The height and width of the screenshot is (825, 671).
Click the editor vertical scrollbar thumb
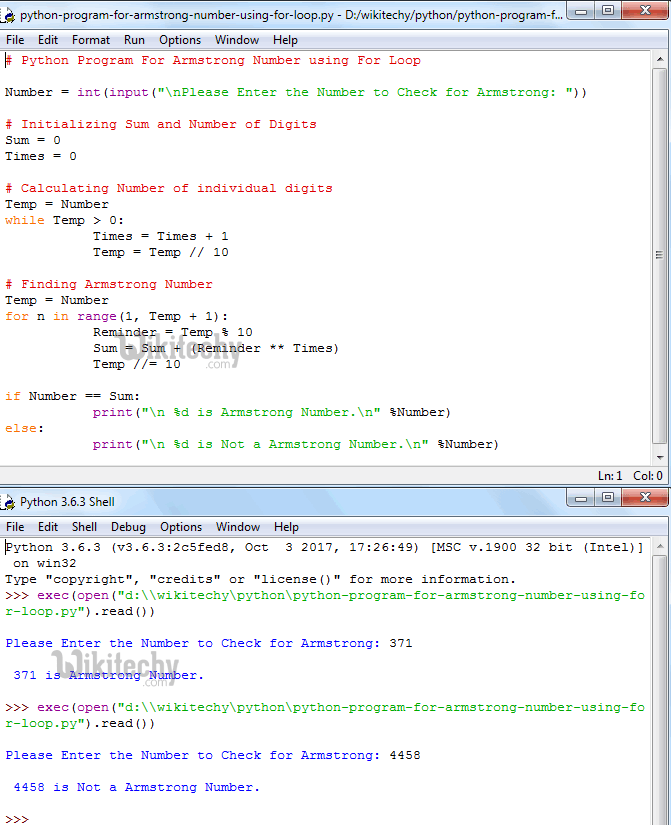coord(660,256)
